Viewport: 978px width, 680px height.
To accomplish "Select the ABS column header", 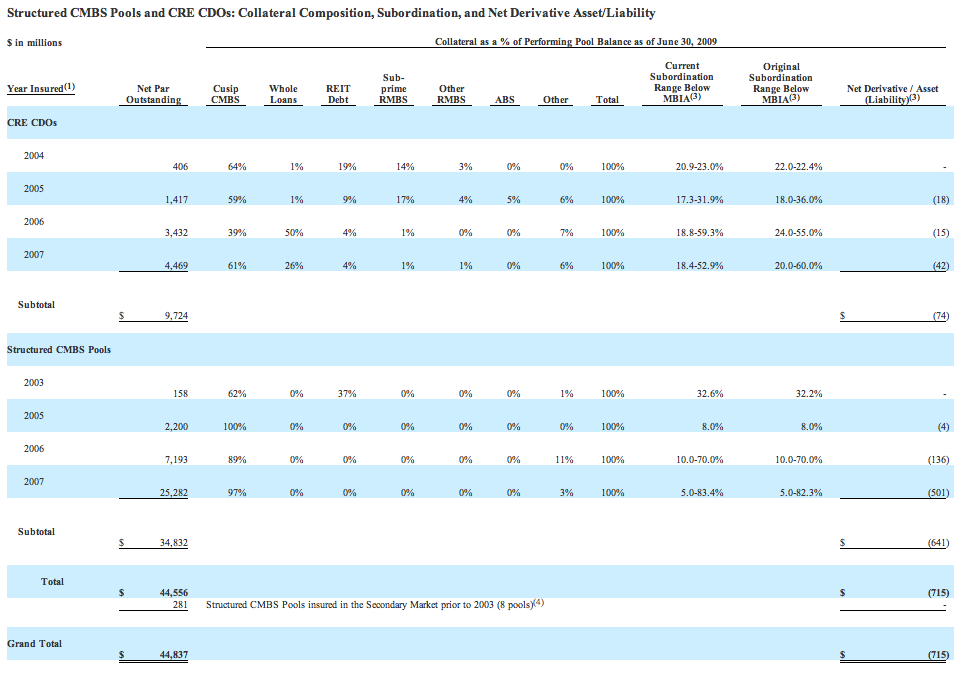I will click(x=505, y=100).
